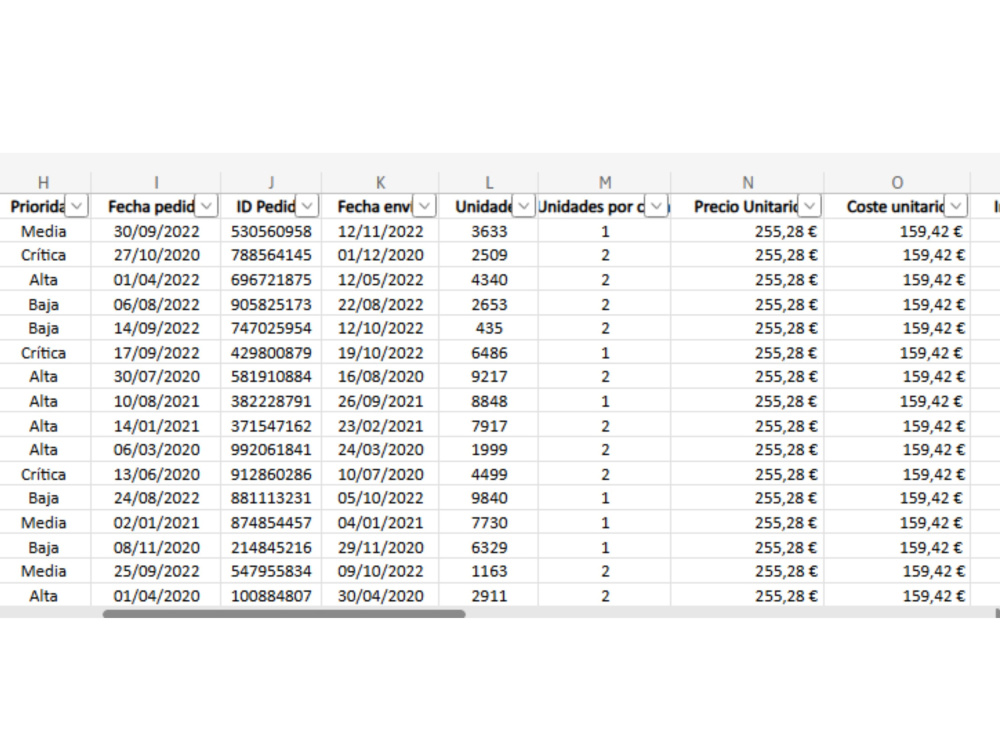The width and height of the screenshot is (1000, 750).
Task: Select cell with order ID 371547162
Action: [x=271, y=425]
